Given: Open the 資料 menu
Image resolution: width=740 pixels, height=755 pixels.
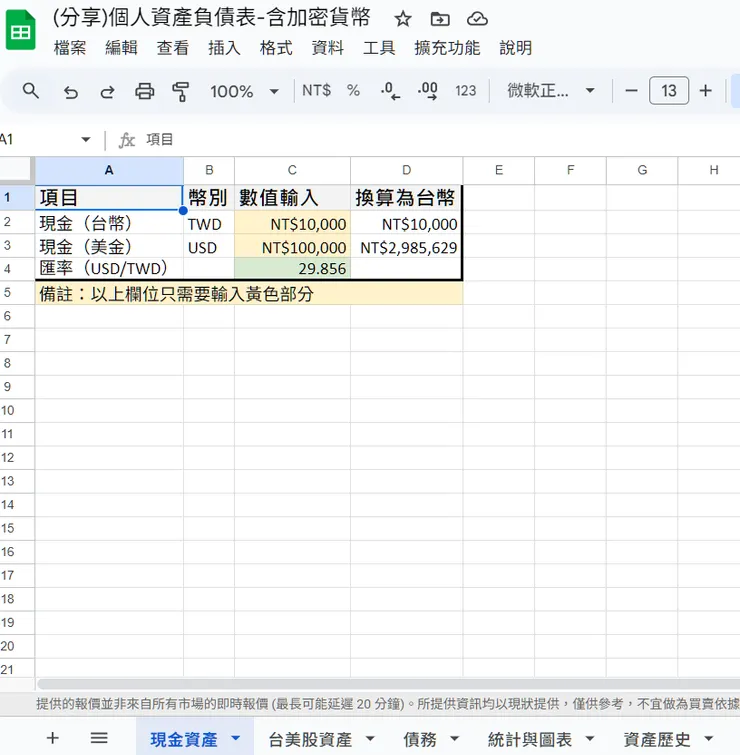Looking at the screenshot, I should [x=327, y=48].
